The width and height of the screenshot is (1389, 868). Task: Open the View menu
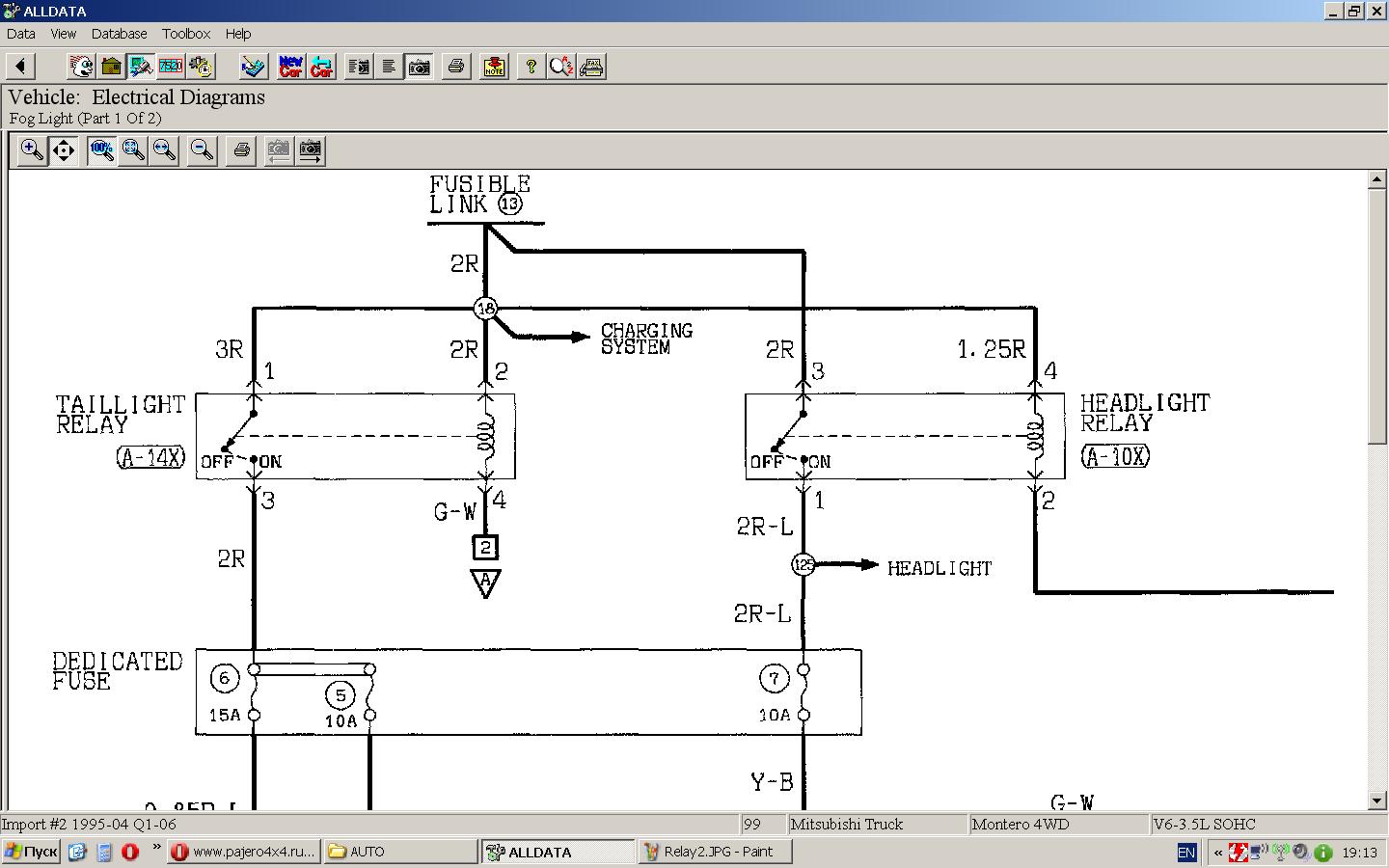[x=63, y=34]
